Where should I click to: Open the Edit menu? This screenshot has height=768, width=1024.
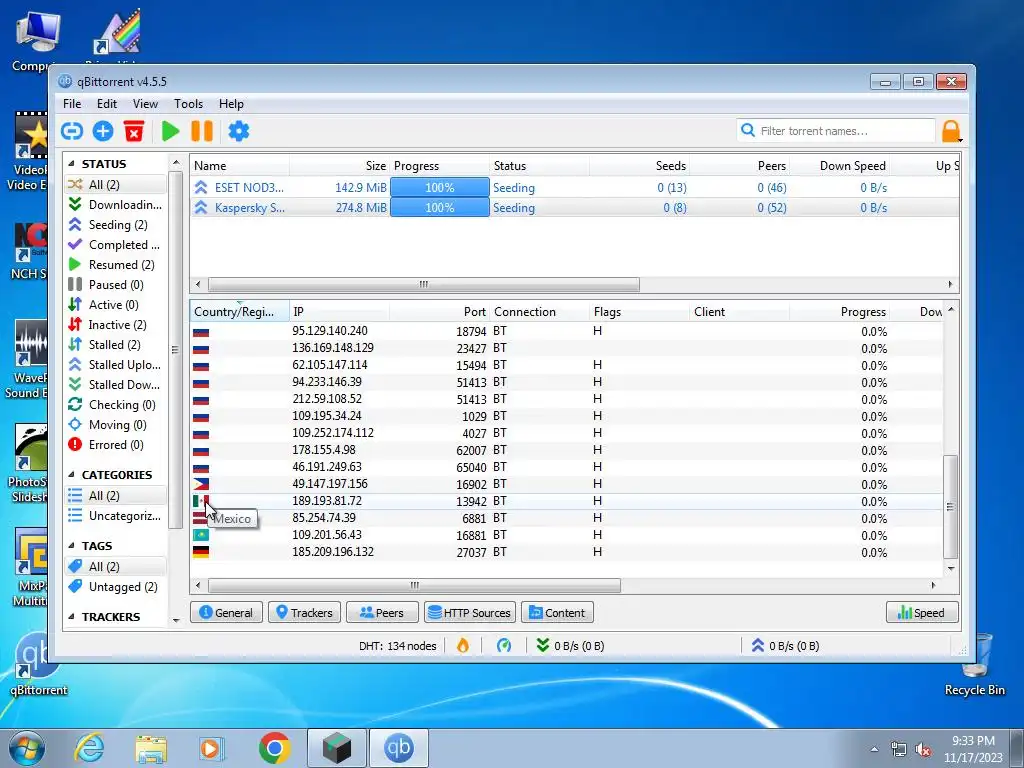pyautogui.click(x=106, y=104)
